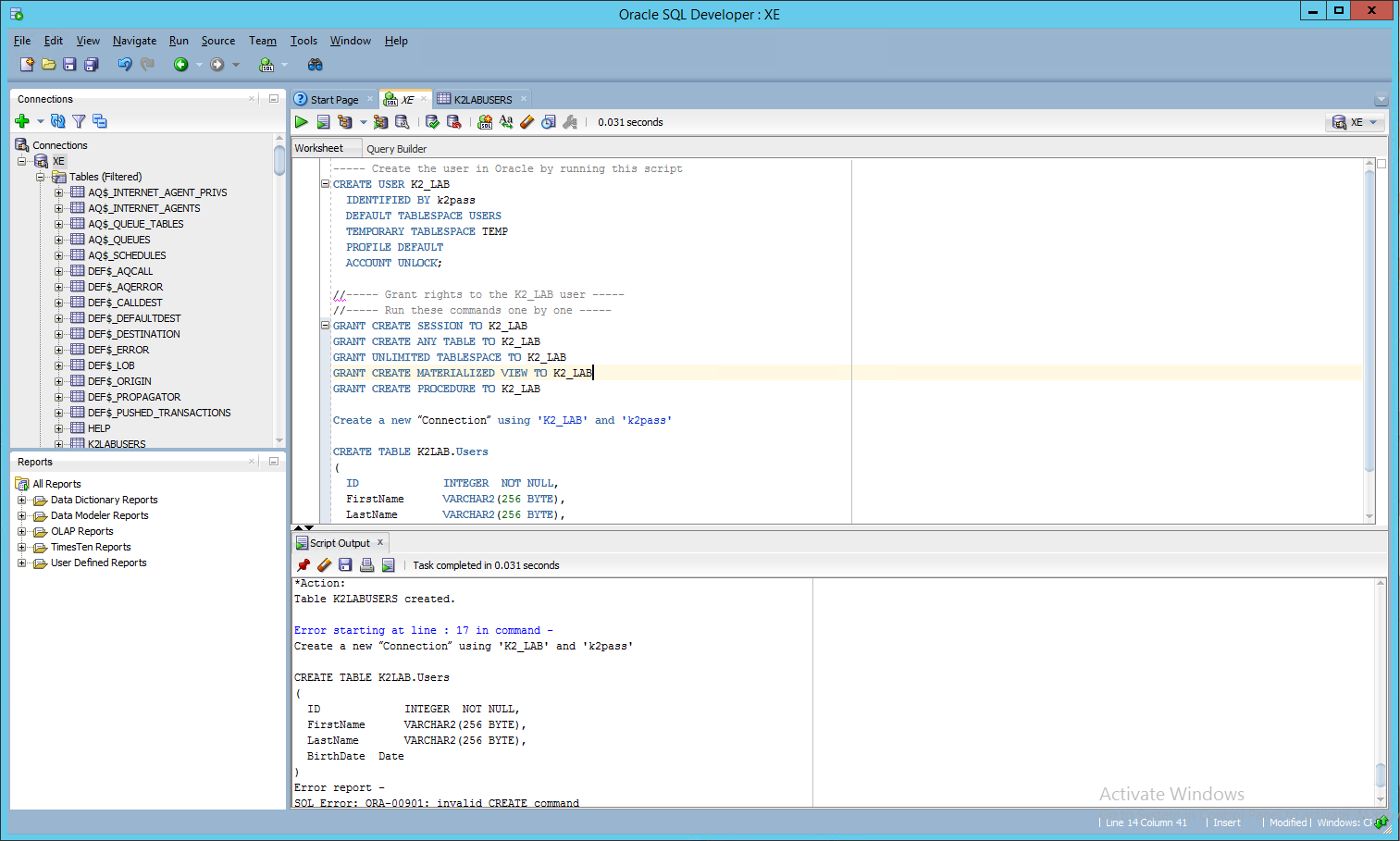
Task: Clear Script Output with eraser icon
Action: click(x=324, y=565)
